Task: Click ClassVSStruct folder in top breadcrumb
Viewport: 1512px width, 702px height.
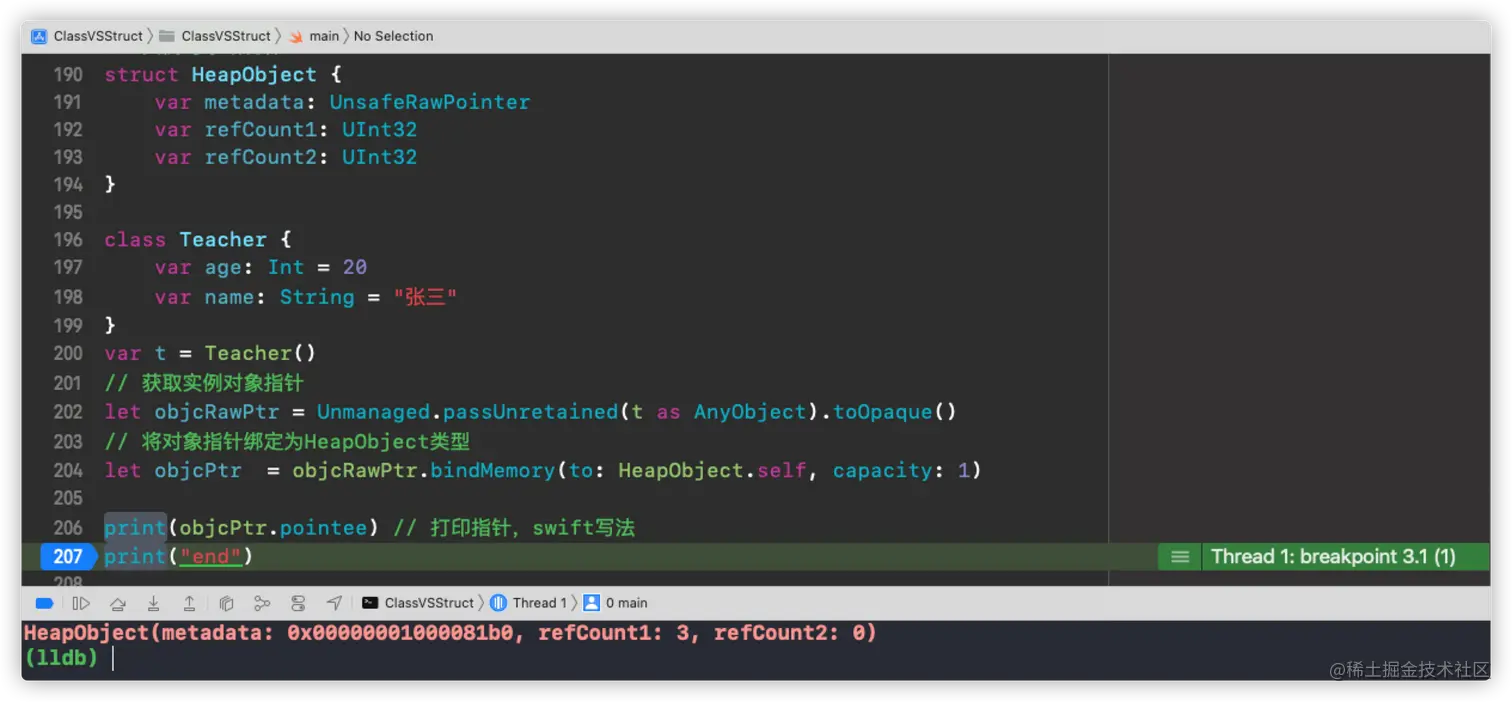Action: click(226, 36)
